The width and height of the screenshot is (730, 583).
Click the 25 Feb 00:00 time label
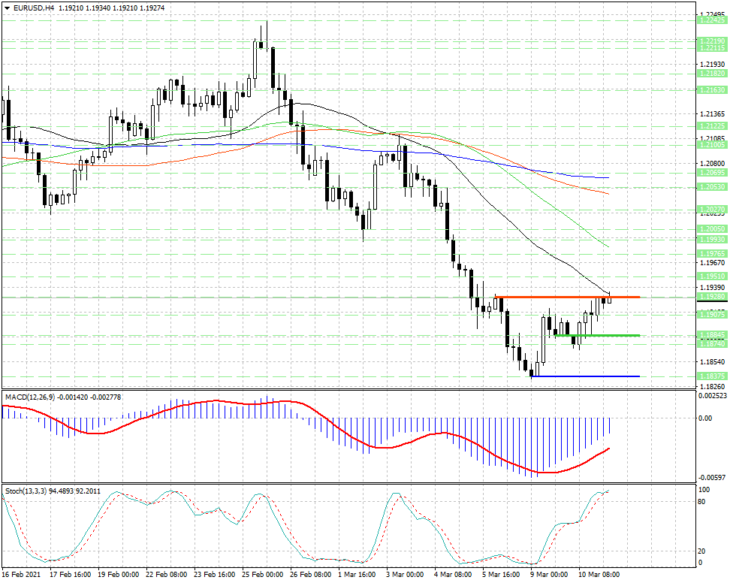click(262, 575)
